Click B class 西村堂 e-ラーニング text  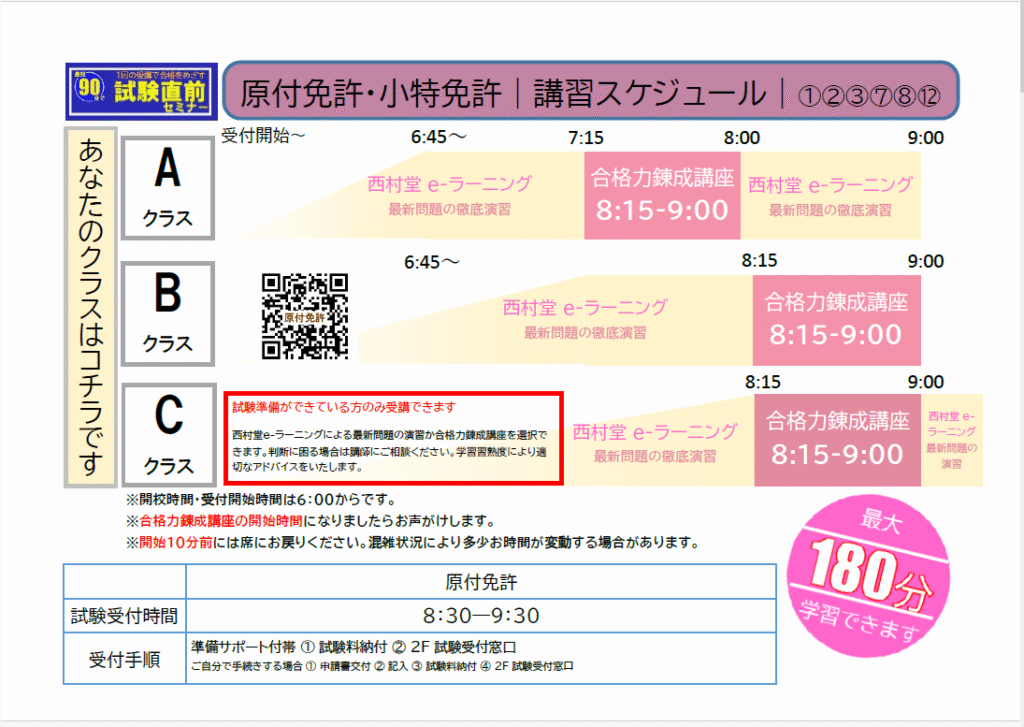(x=584, y=307)
